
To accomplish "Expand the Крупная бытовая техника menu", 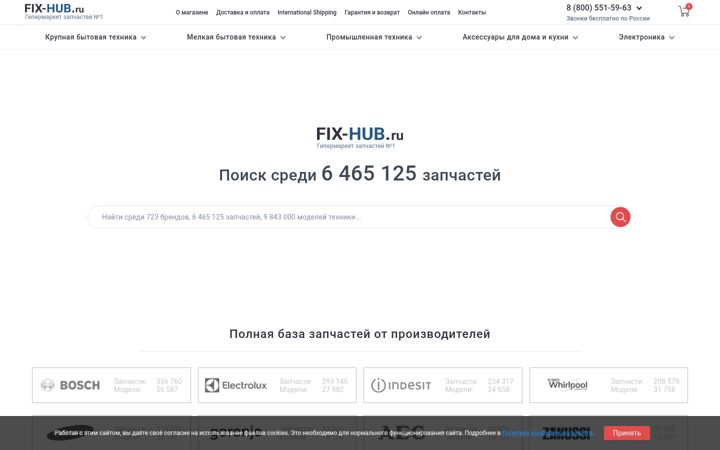I will [96, 37].
